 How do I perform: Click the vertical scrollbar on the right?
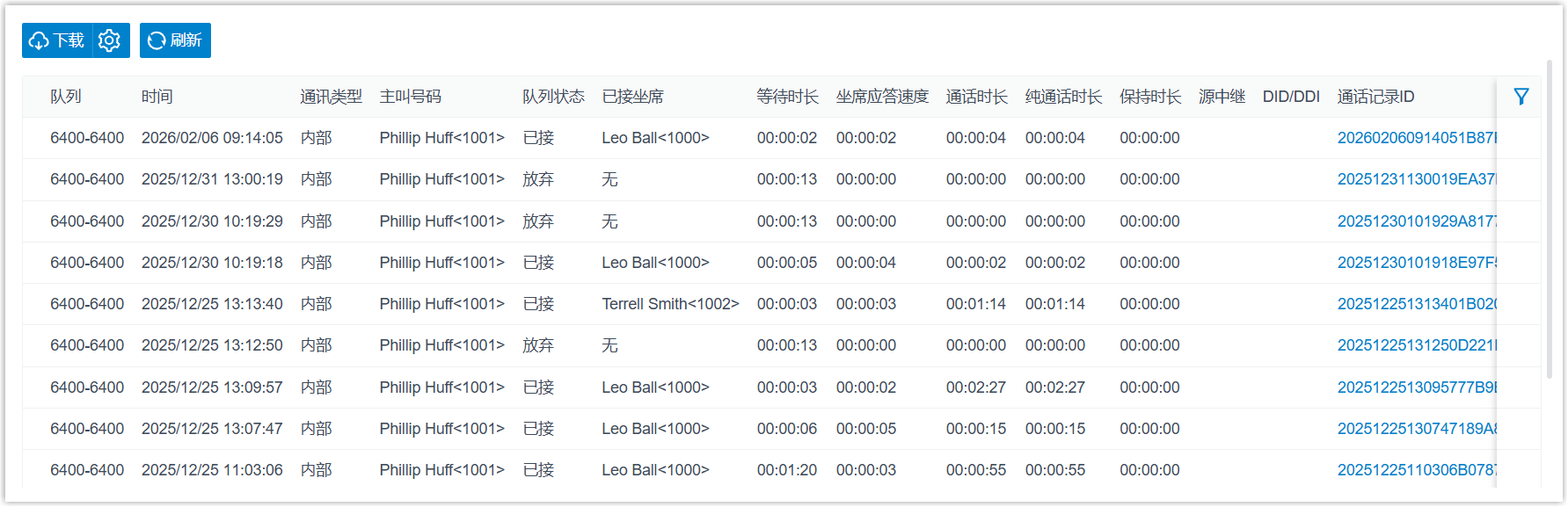1549,220
